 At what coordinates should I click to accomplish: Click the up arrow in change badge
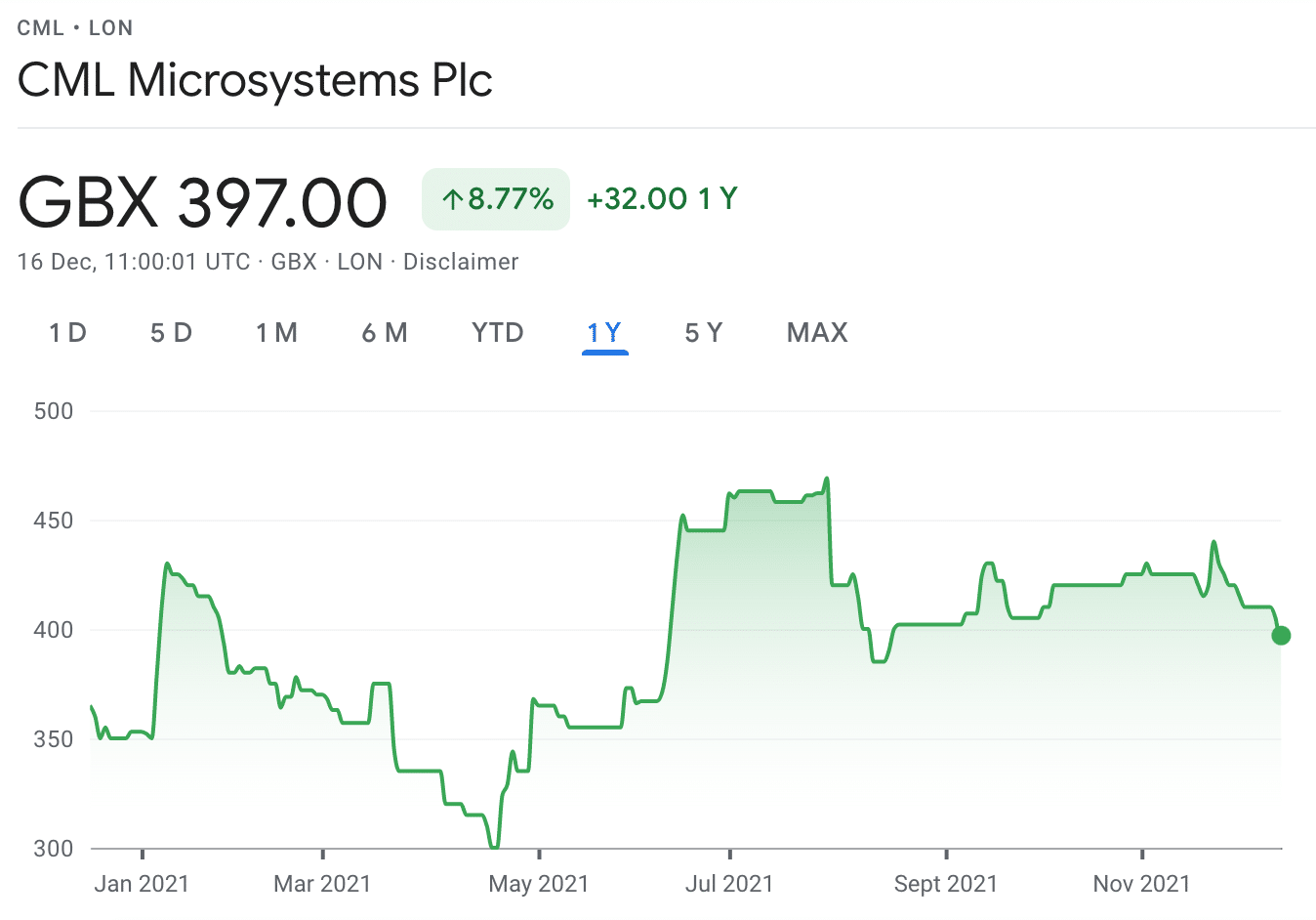(451, 200)
